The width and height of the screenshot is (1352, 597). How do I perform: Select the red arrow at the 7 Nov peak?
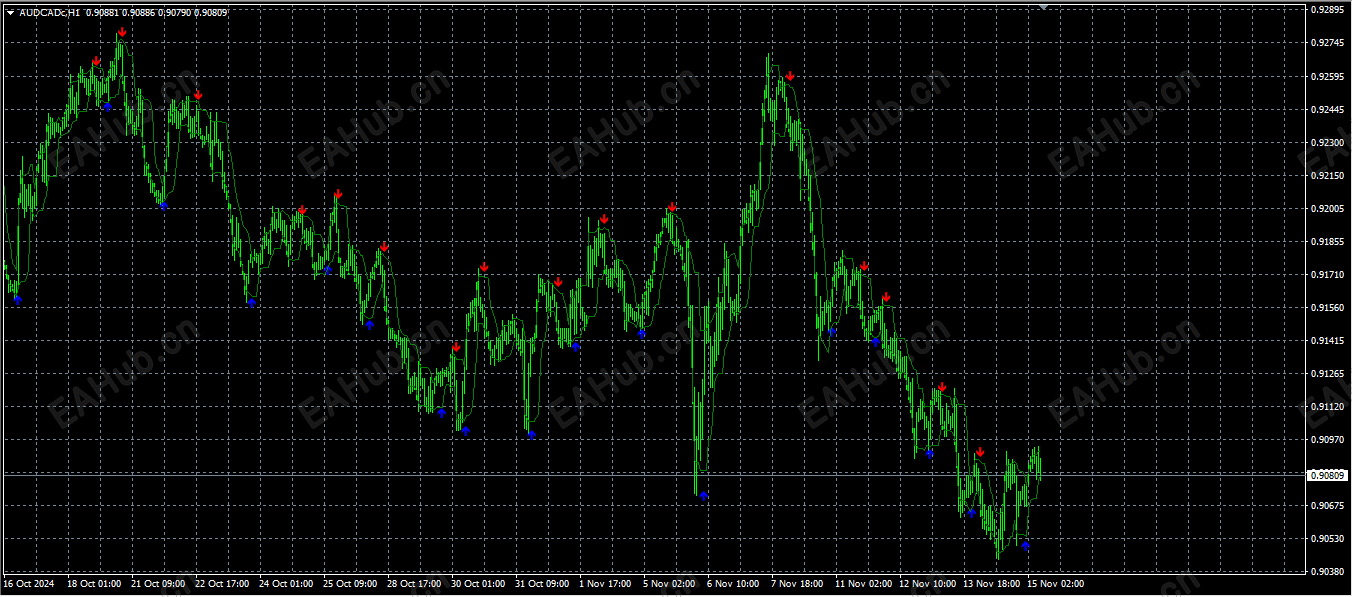(x=790, y=76)
